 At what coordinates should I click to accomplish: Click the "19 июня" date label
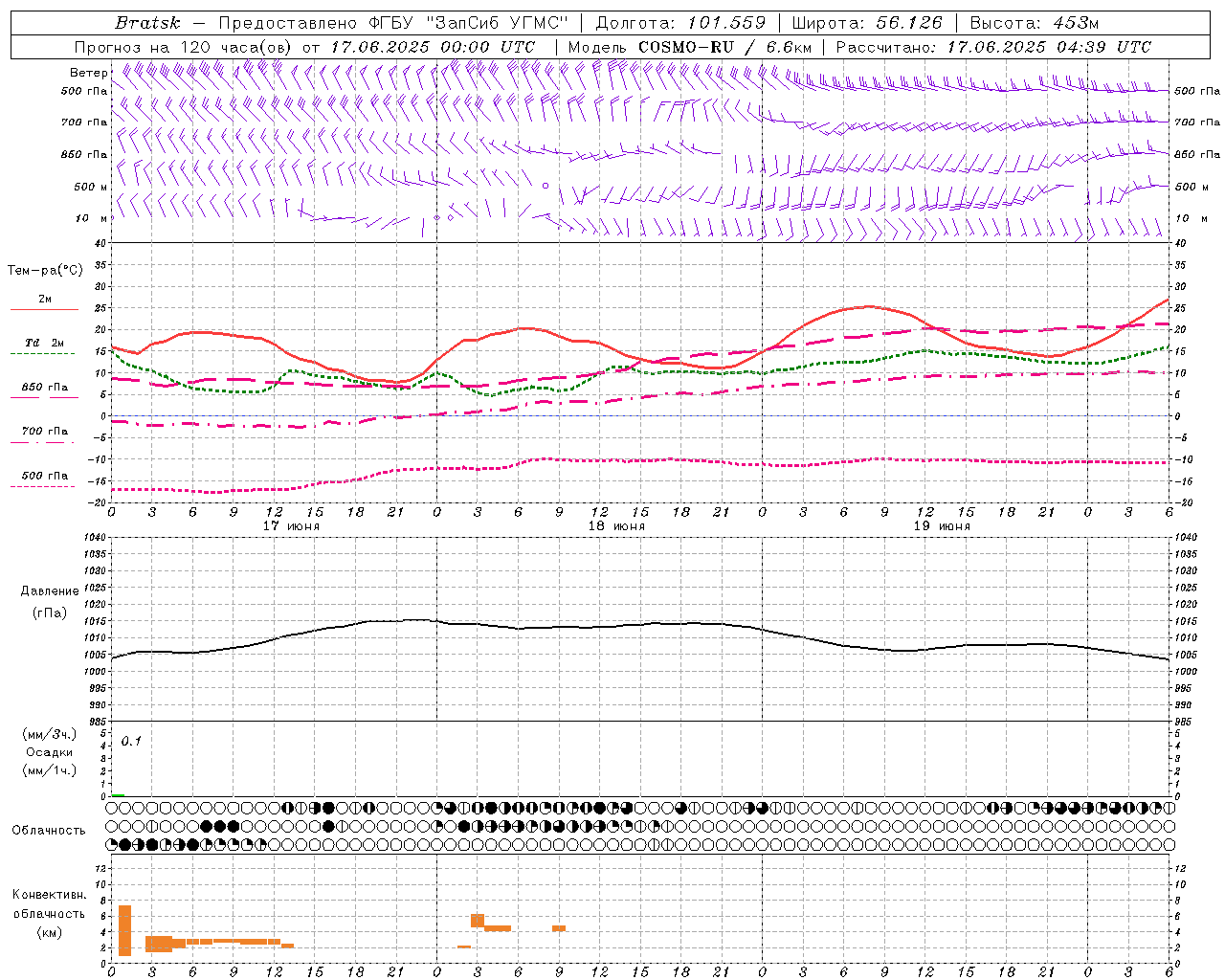click(x=942, y=526)
